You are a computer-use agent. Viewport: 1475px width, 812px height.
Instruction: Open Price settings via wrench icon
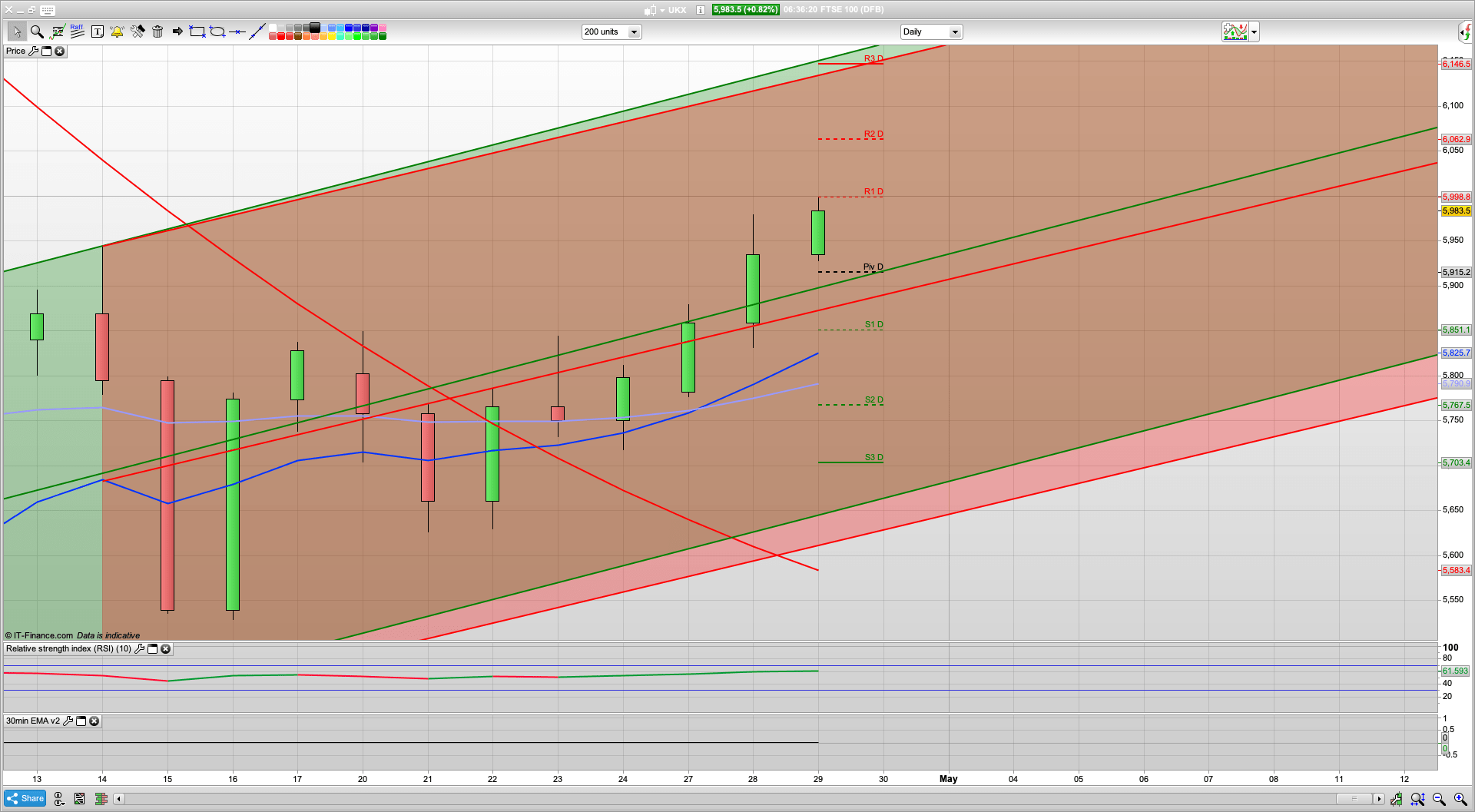point(33,51)
